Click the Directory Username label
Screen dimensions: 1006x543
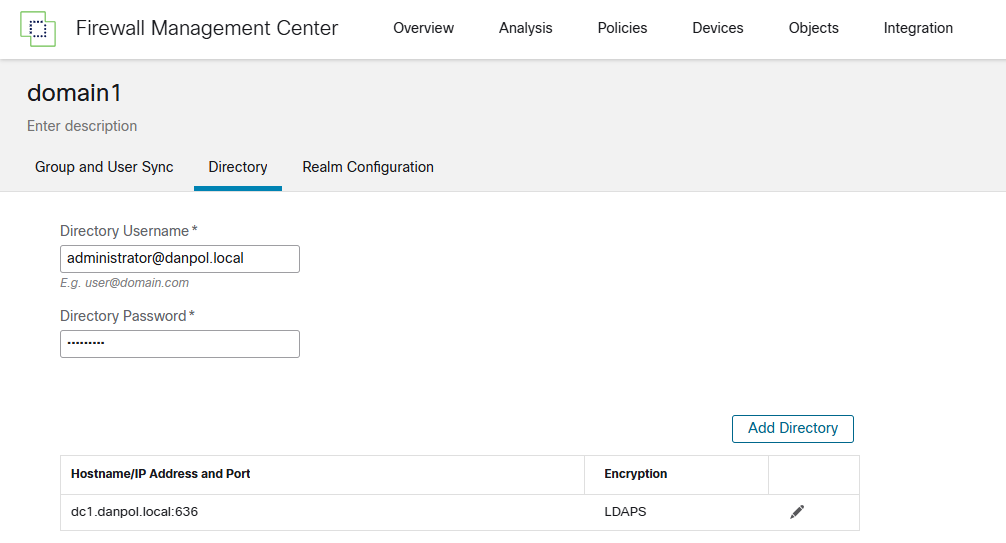click(x=128, y=231)
